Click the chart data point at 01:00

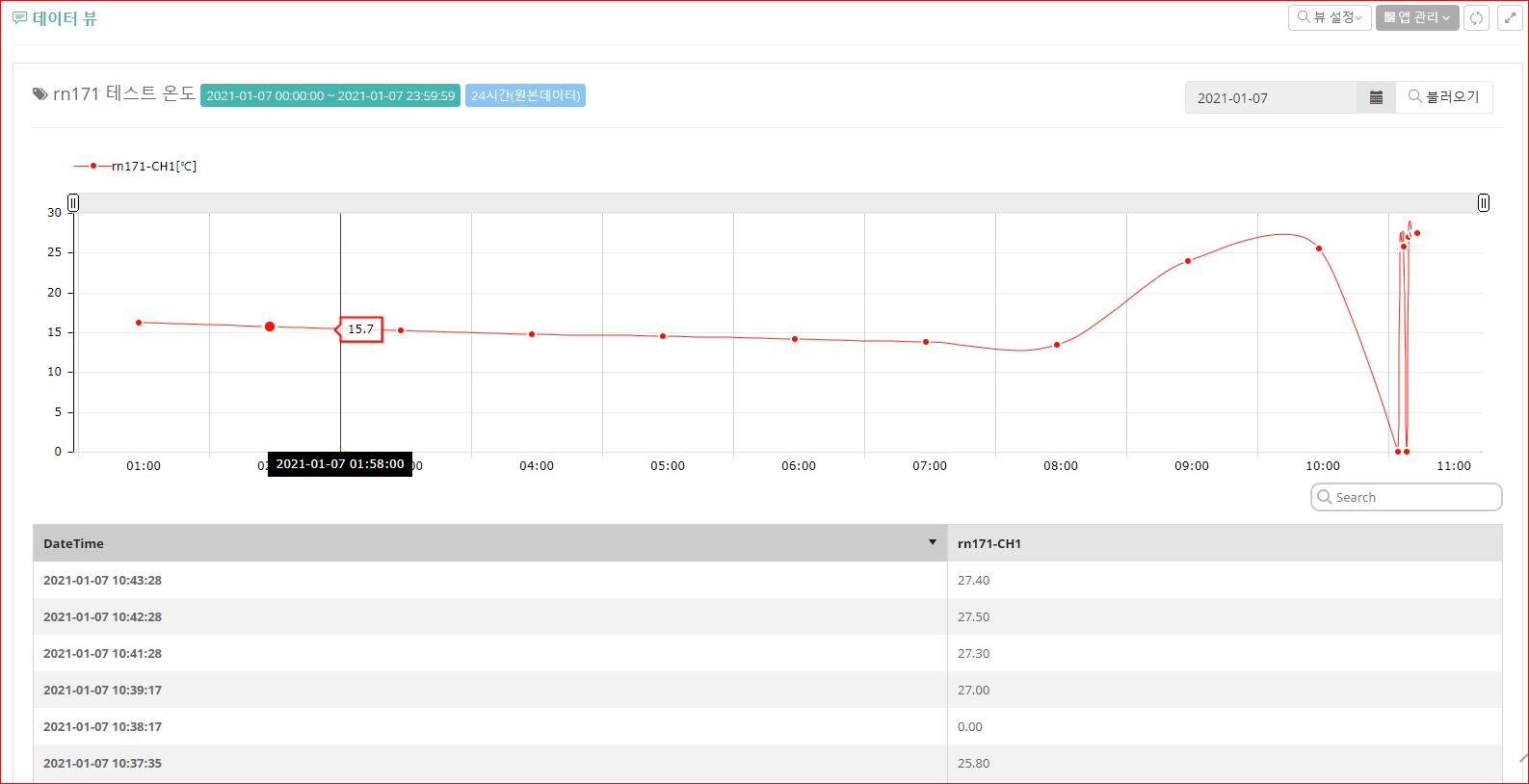(x=139, y=323)
